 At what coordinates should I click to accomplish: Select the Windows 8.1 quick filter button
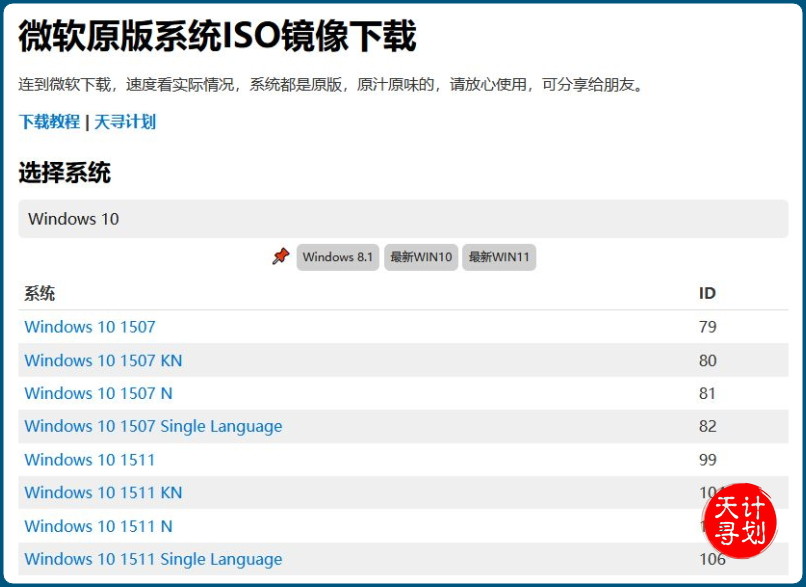point(338,257)
